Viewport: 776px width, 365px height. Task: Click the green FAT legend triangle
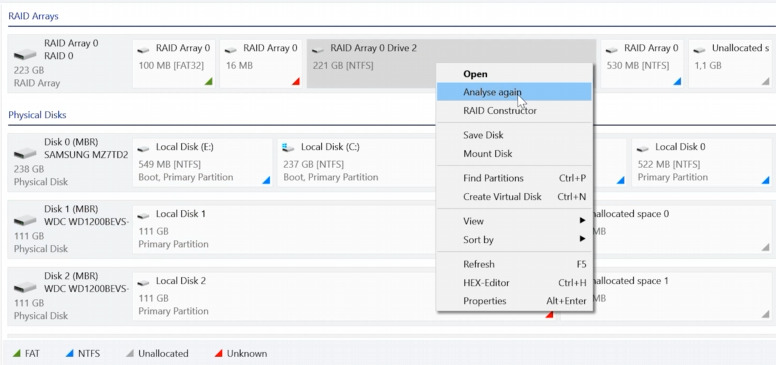(x=17, y=354)
